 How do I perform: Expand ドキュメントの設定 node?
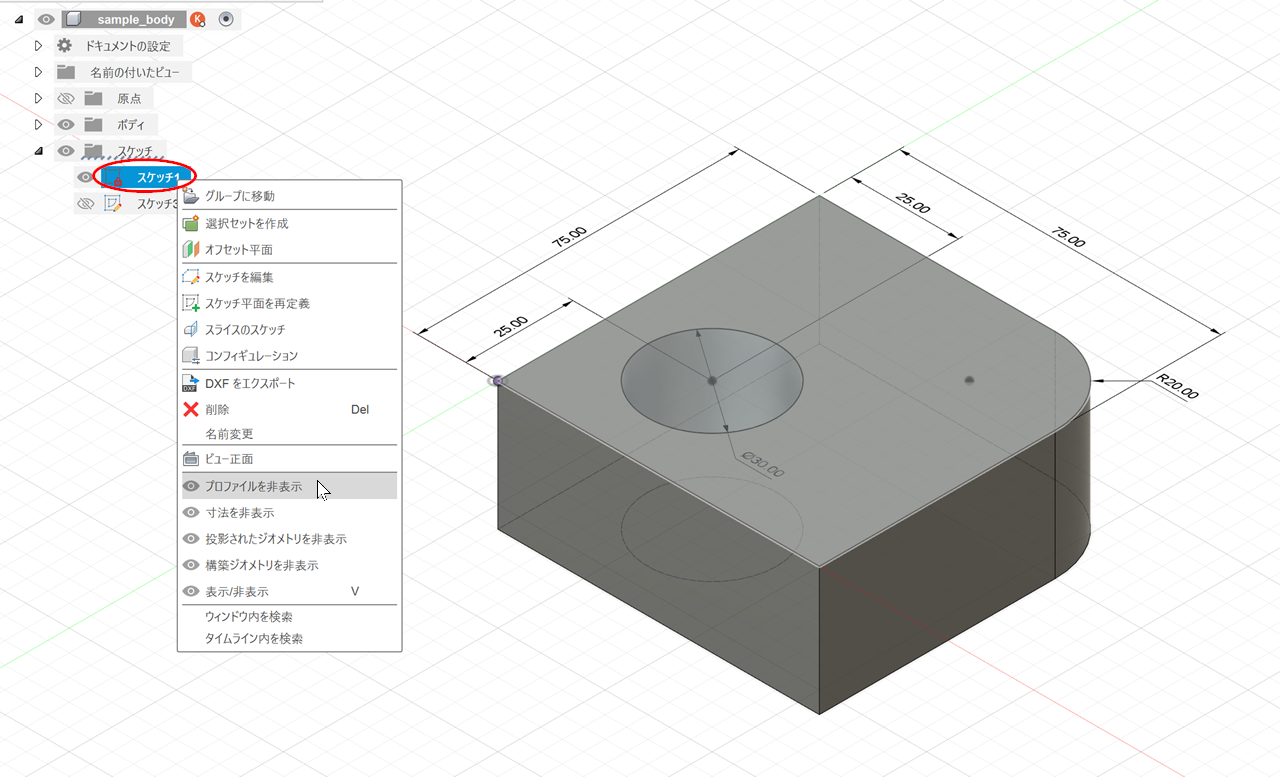39,46
